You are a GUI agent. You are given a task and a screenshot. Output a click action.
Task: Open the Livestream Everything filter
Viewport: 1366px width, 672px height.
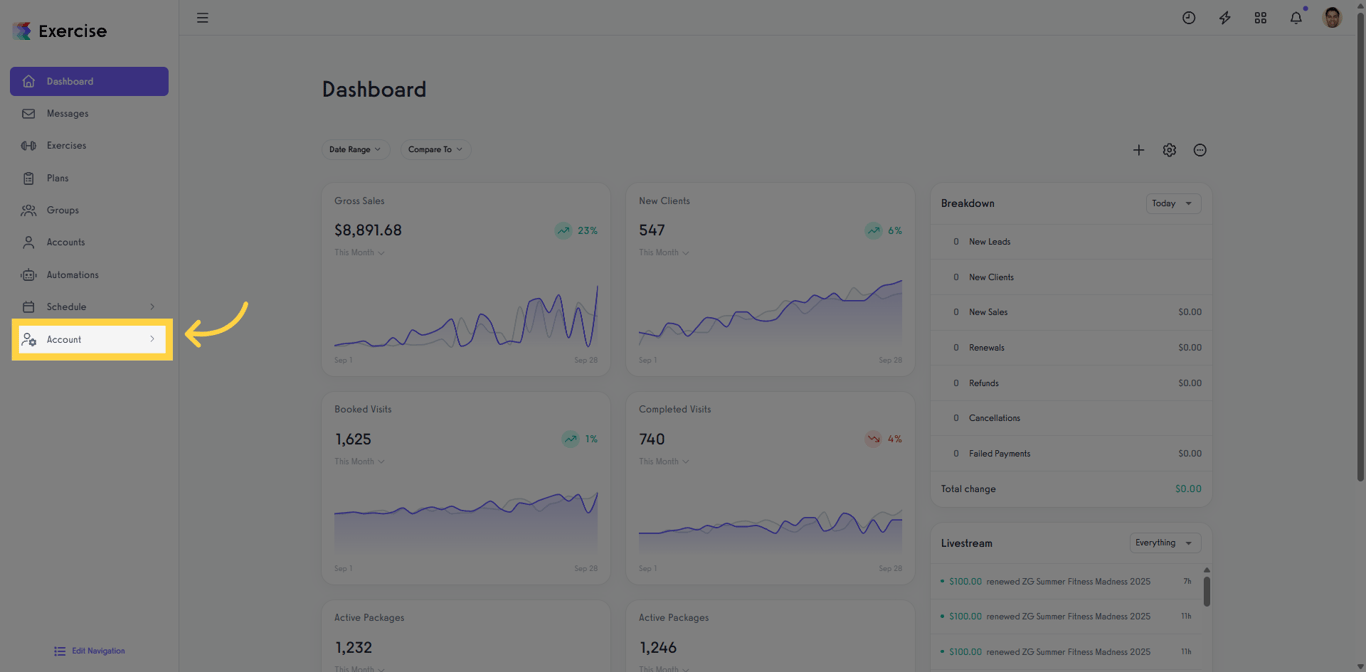click(x=1164, y=542)
